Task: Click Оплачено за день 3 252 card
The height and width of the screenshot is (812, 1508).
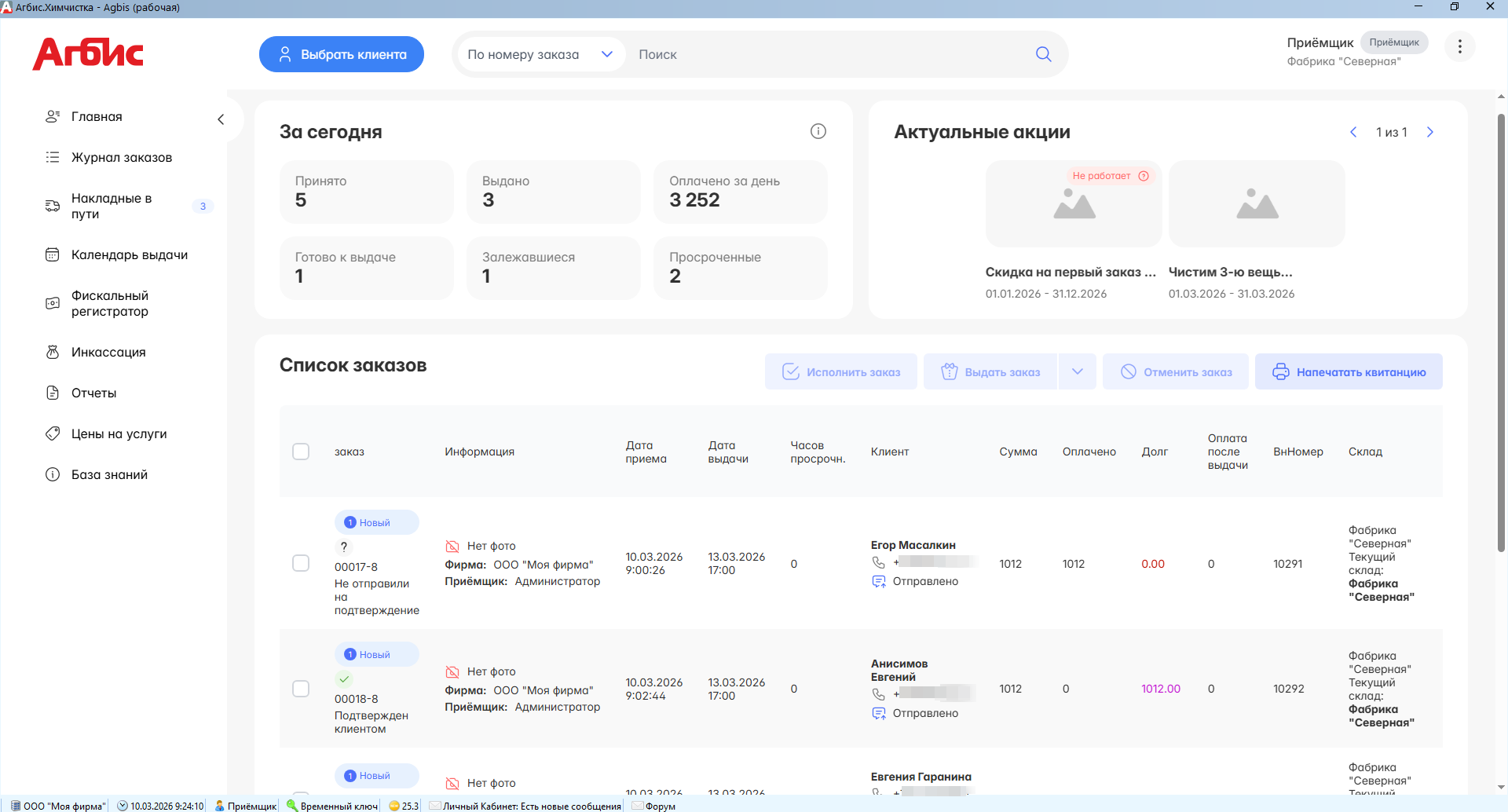Action: [x=741, y=192]
